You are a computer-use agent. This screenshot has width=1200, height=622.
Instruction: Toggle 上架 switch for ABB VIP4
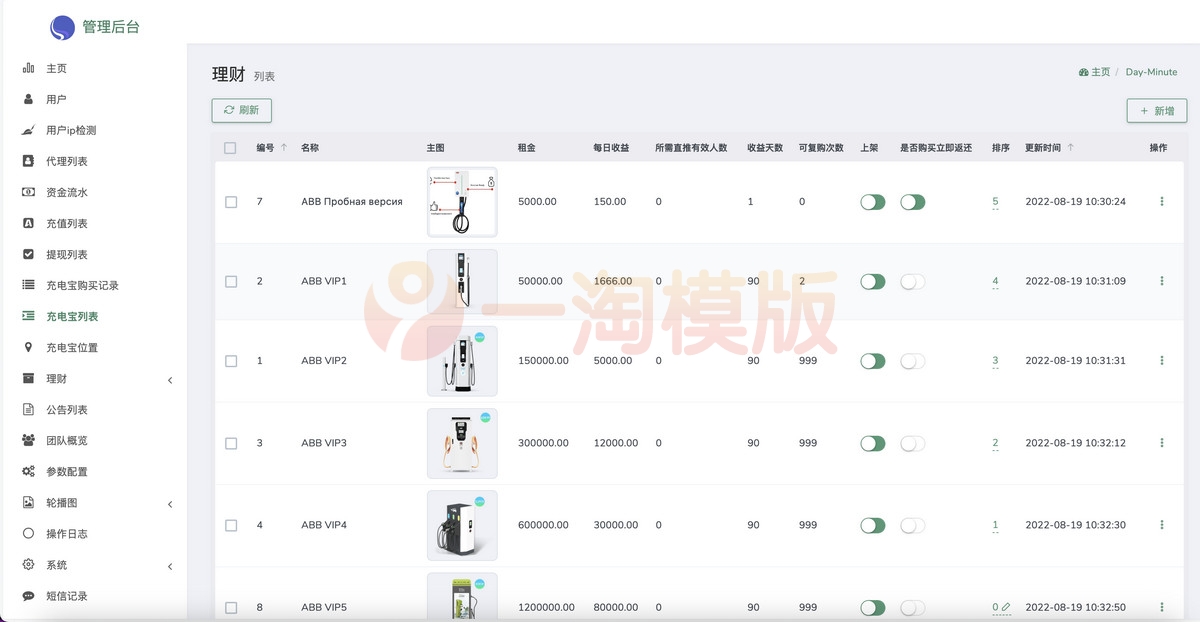873,525
